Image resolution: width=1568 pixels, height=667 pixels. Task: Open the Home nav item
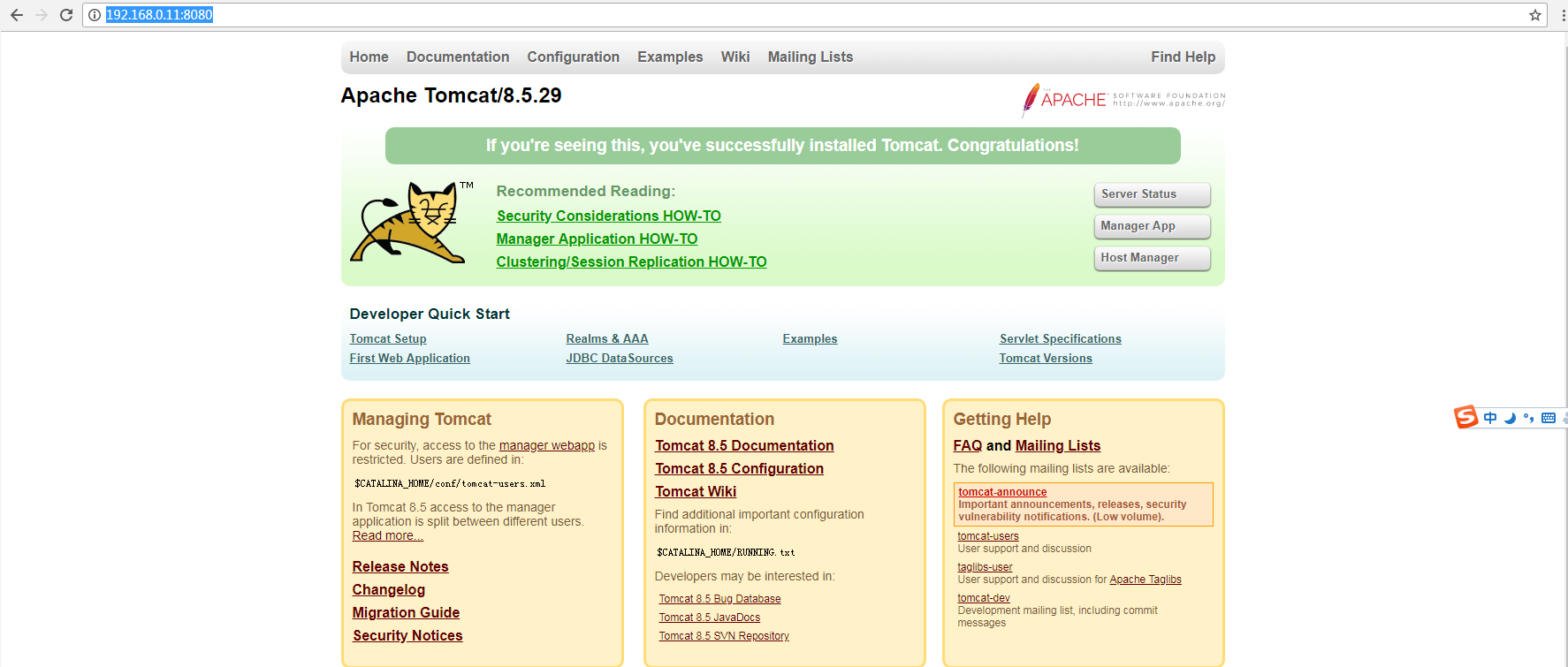tap(369, 57)
